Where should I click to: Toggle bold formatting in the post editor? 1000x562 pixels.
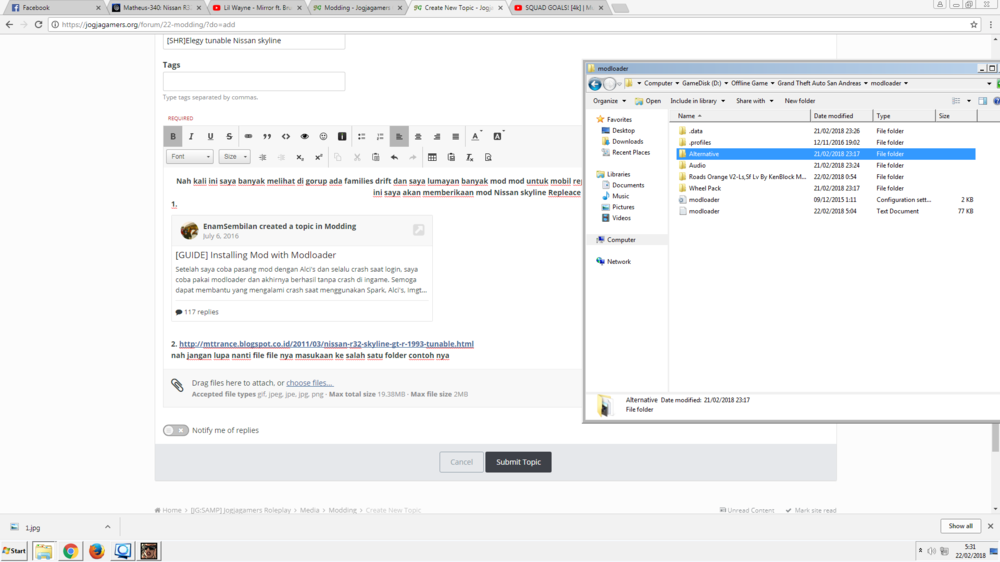pyautogui.click(x=173, y=137)
